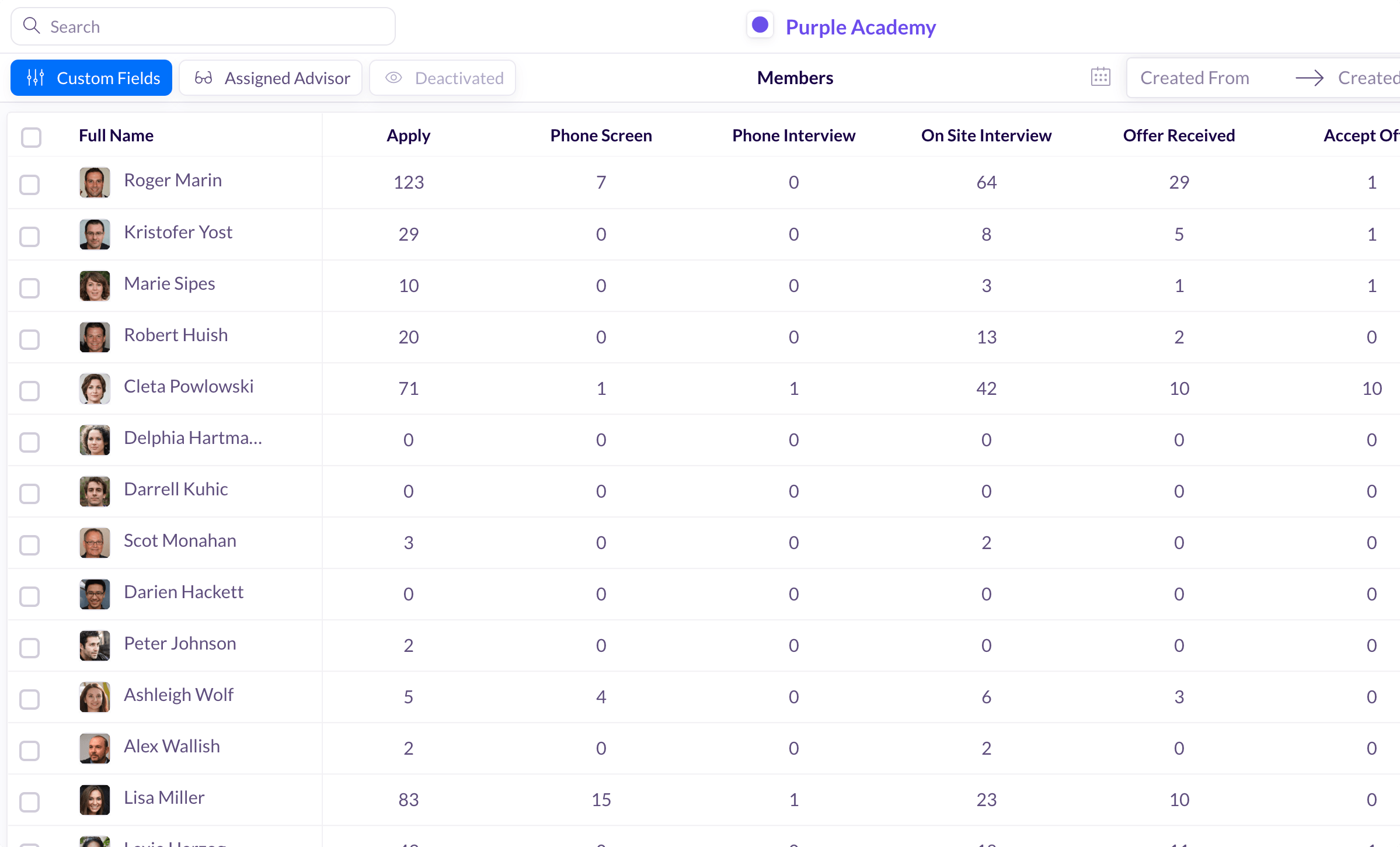Toggle the select-all checkbox in the header row

(x=31, y=137)
